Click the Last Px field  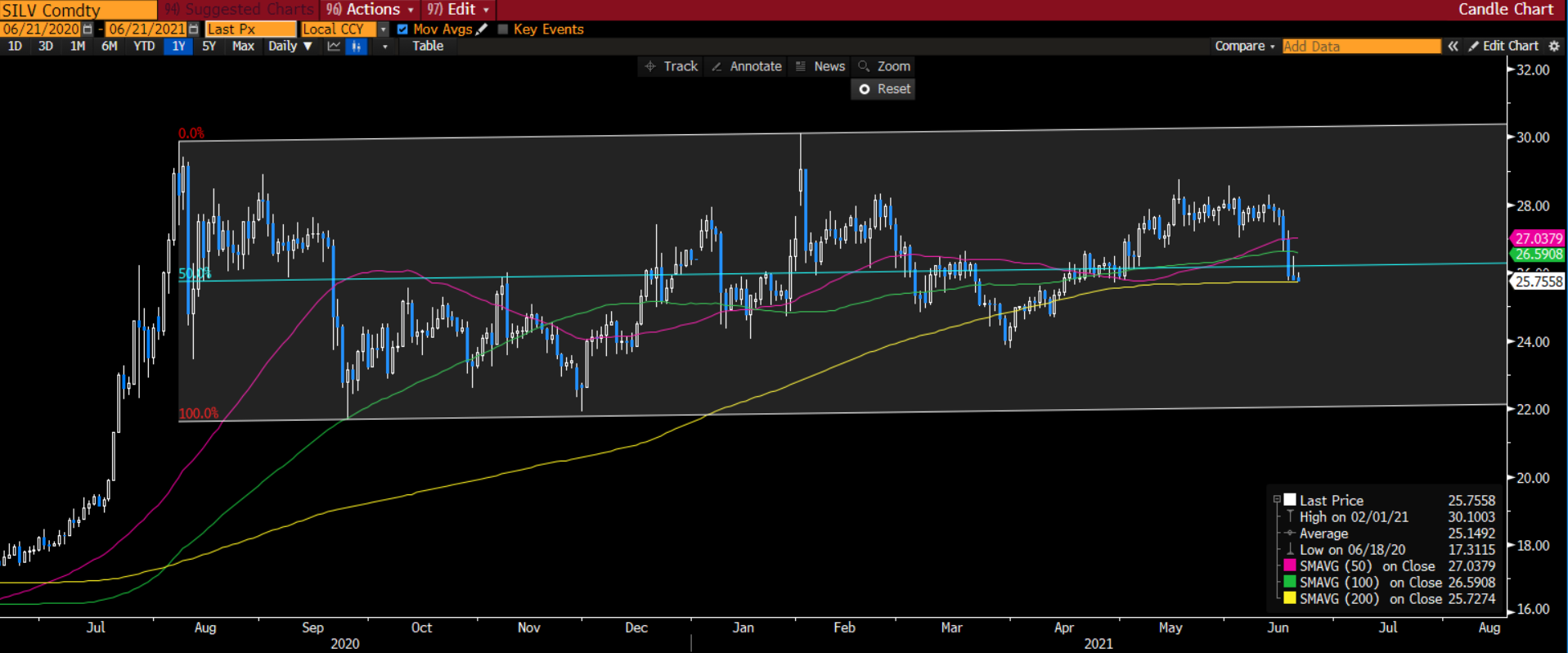point(250,29)
